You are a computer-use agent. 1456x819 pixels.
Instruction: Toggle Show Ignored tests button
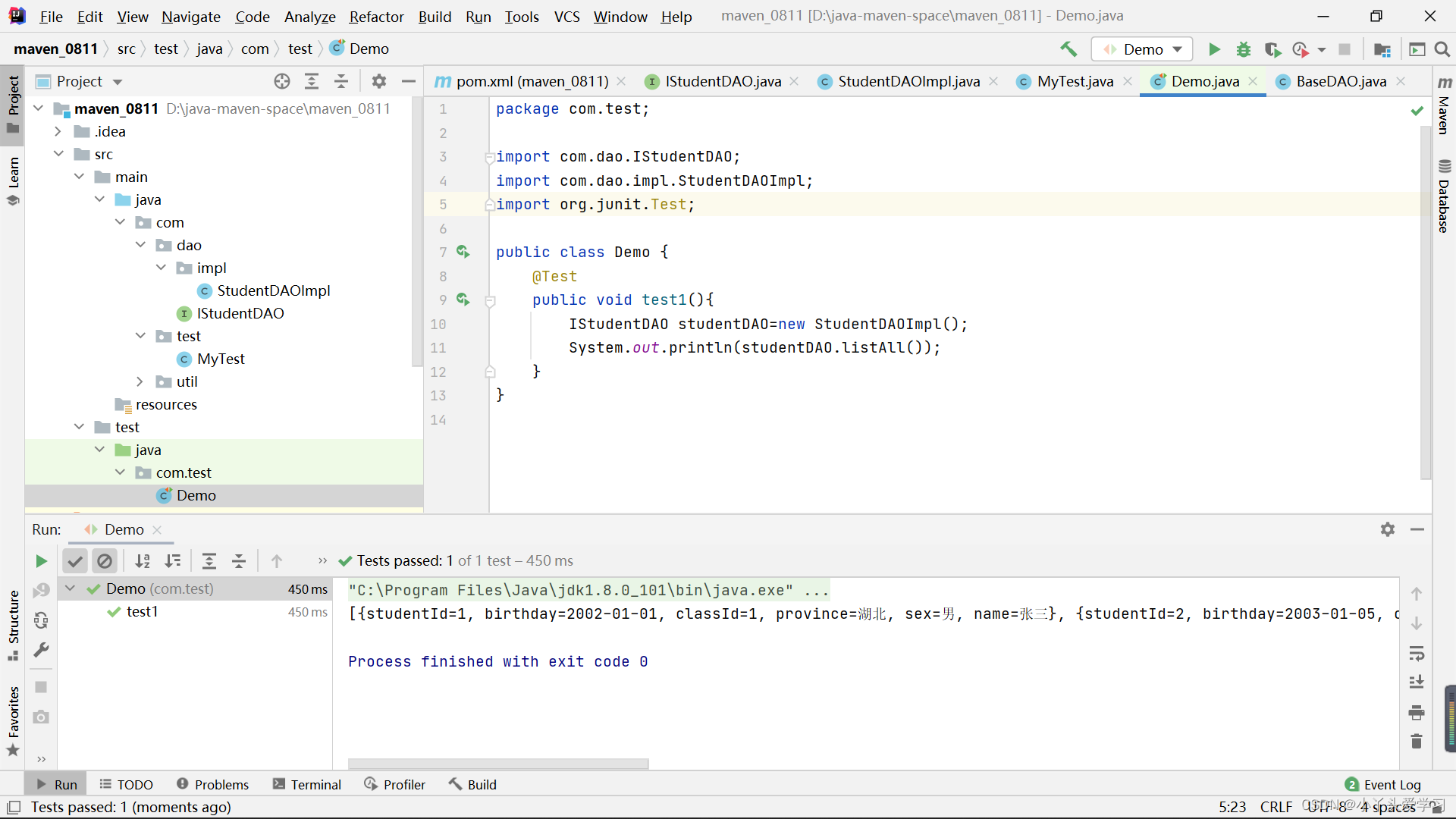coord(105,561)
